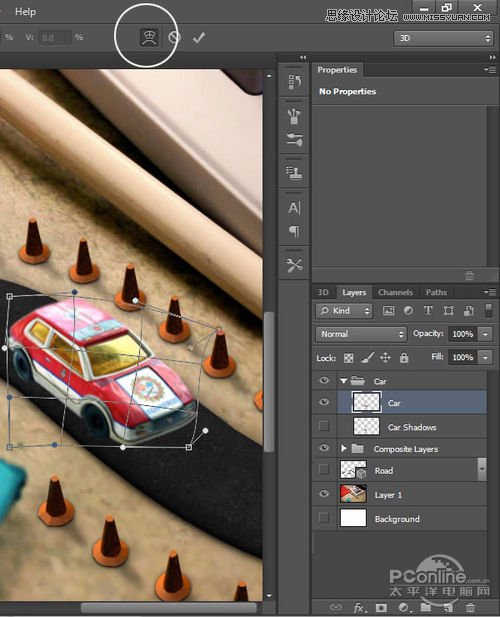Open the Layers panel flyout menu

coord(490,292)
